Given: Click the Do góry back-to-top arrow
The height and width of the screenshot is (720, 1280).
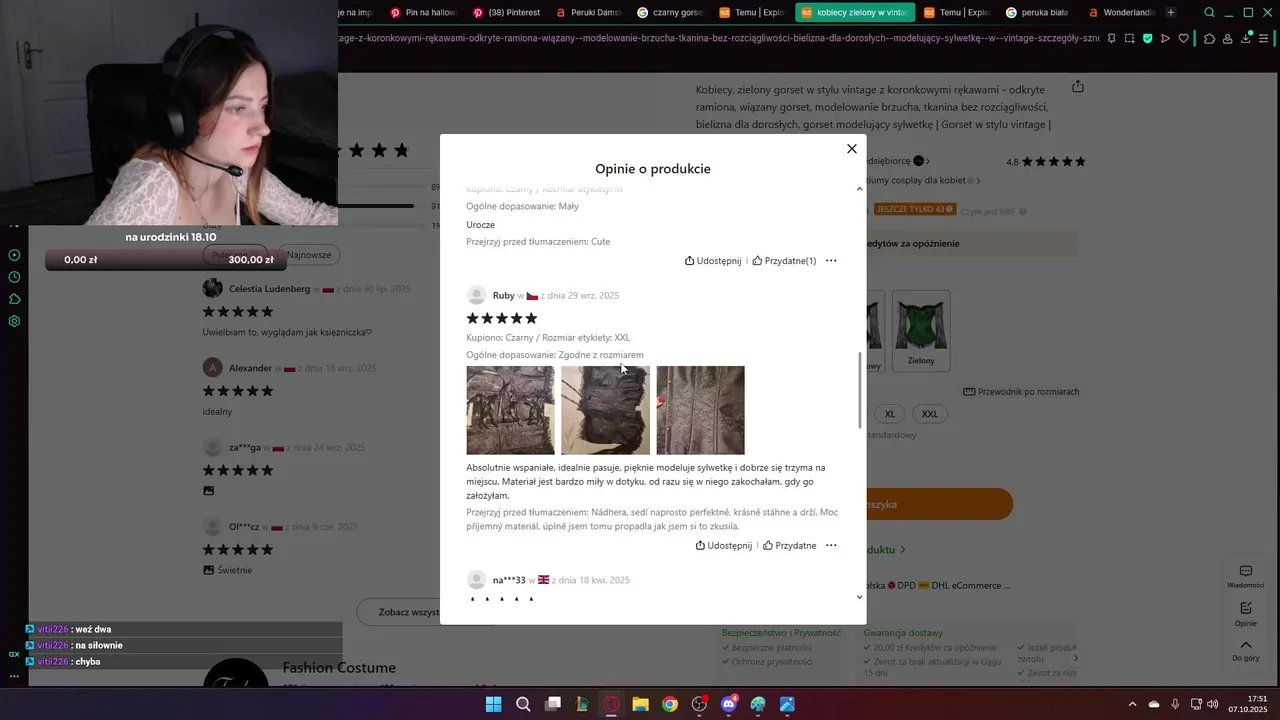Looking at the screenshot, I should point(1246,650).
